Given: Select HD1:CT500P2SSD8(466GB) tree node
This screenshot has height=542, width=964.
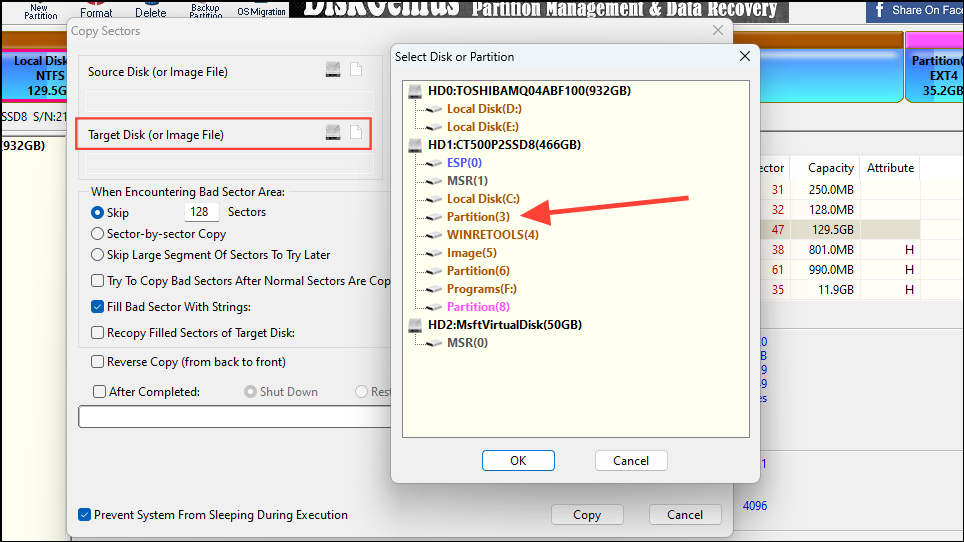Looking at the screenshot, I should pyautogui.click(x=504, y=145).
